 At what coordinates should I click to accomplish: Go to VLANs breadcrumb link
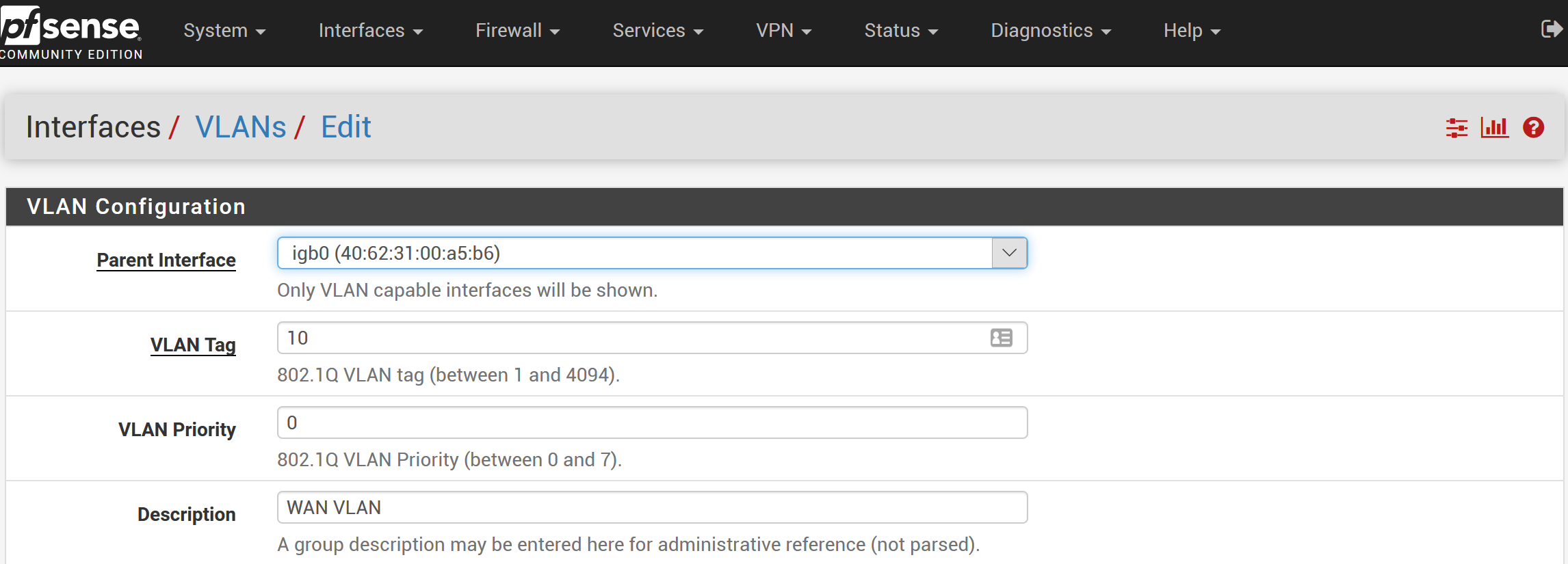pos(241,127)
